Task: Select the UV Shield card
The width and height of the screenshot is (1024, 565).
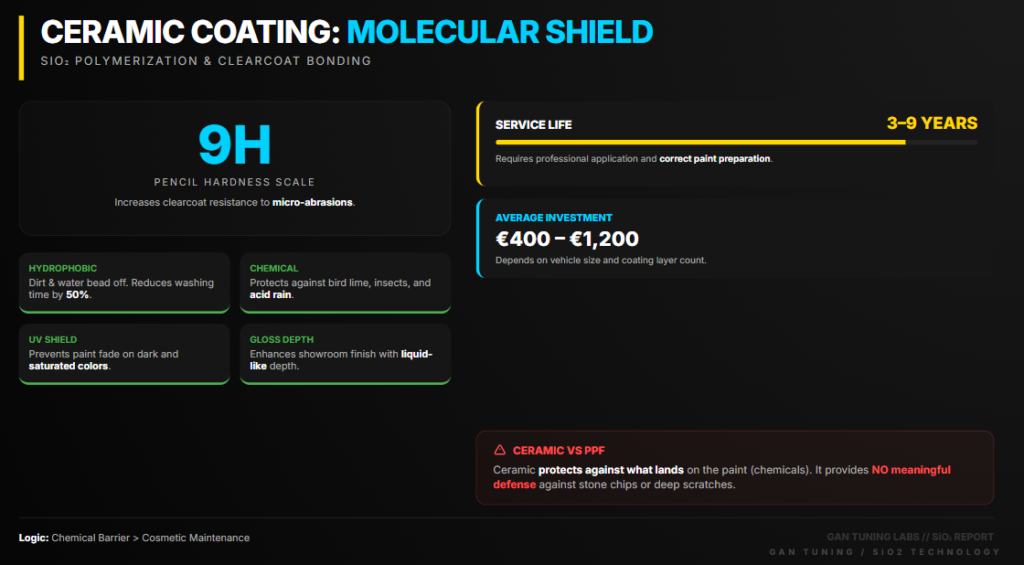Action: (x=124, y=354)
